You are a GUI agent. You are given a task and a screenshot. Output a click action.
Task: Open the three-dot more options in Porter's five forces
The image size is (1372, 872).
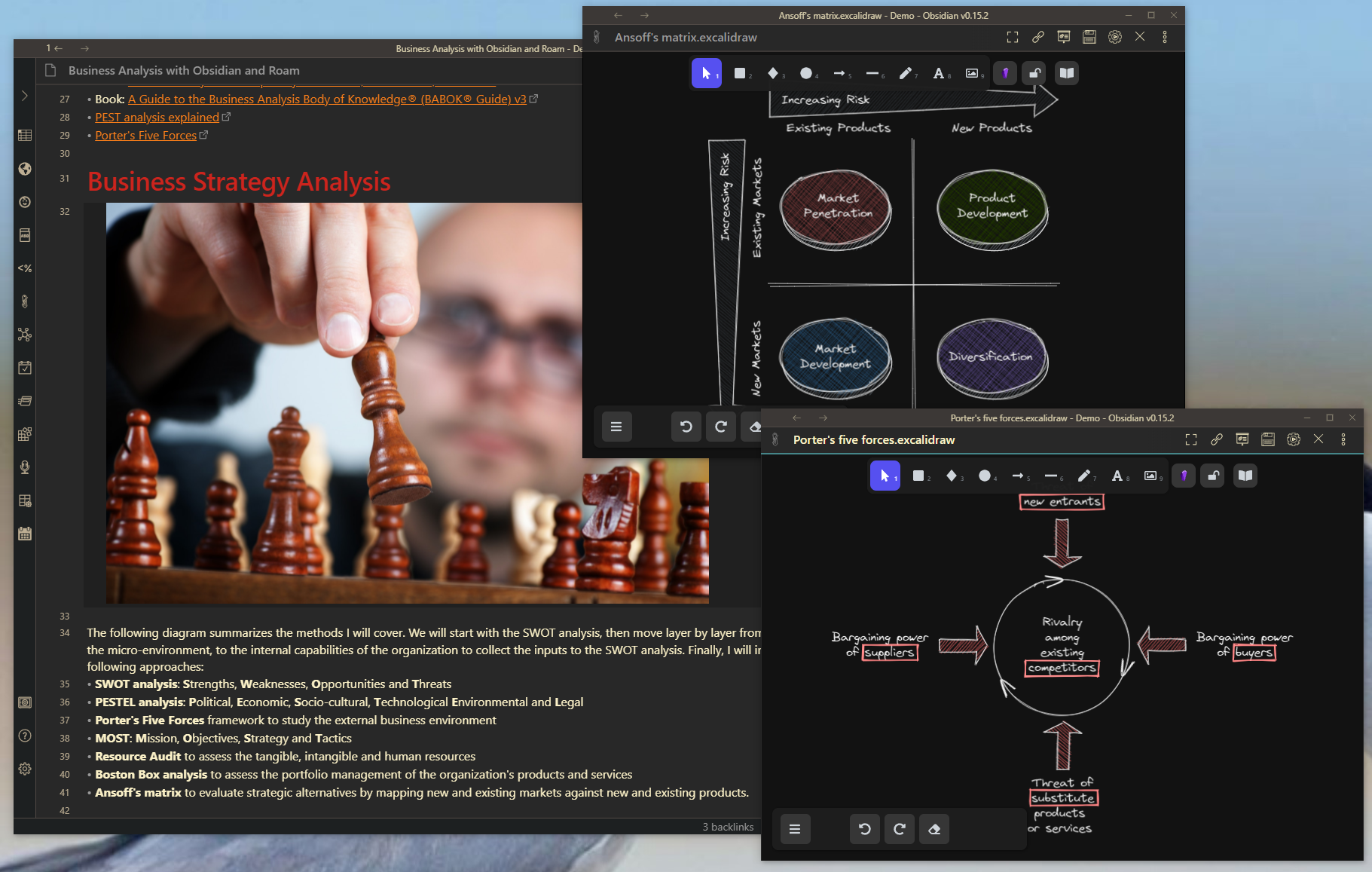[1343, 439]
